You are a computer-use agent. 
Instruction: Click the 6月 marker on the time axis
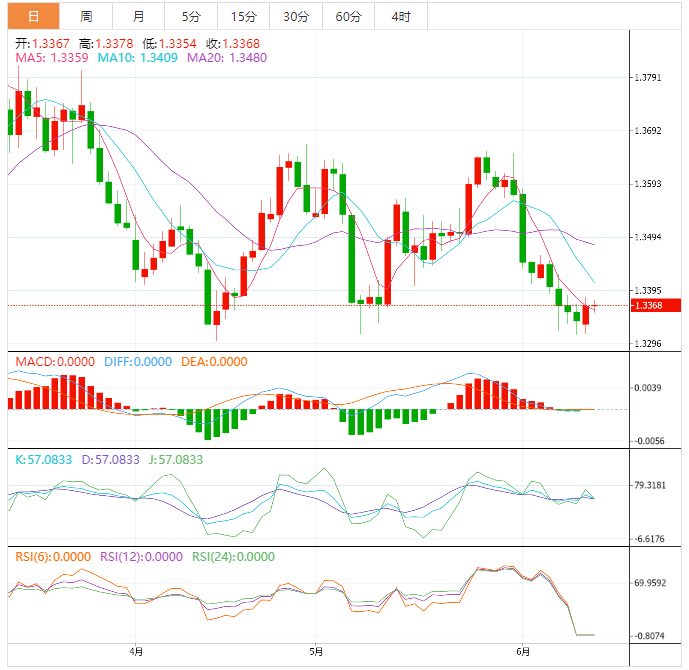[524, 652]
